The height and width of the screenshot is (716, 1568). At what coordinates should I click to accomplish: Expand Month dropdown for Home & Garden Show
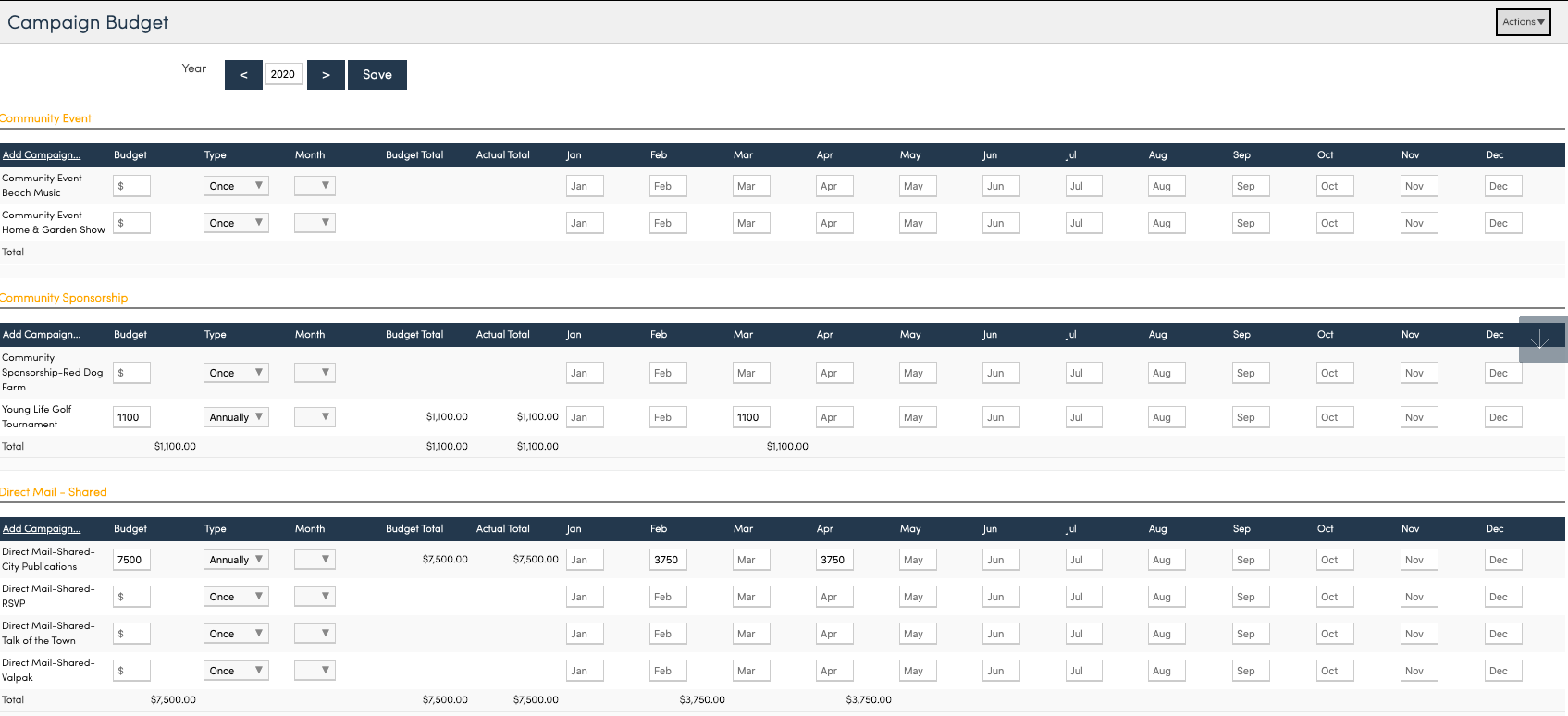(x=315, y=223)
